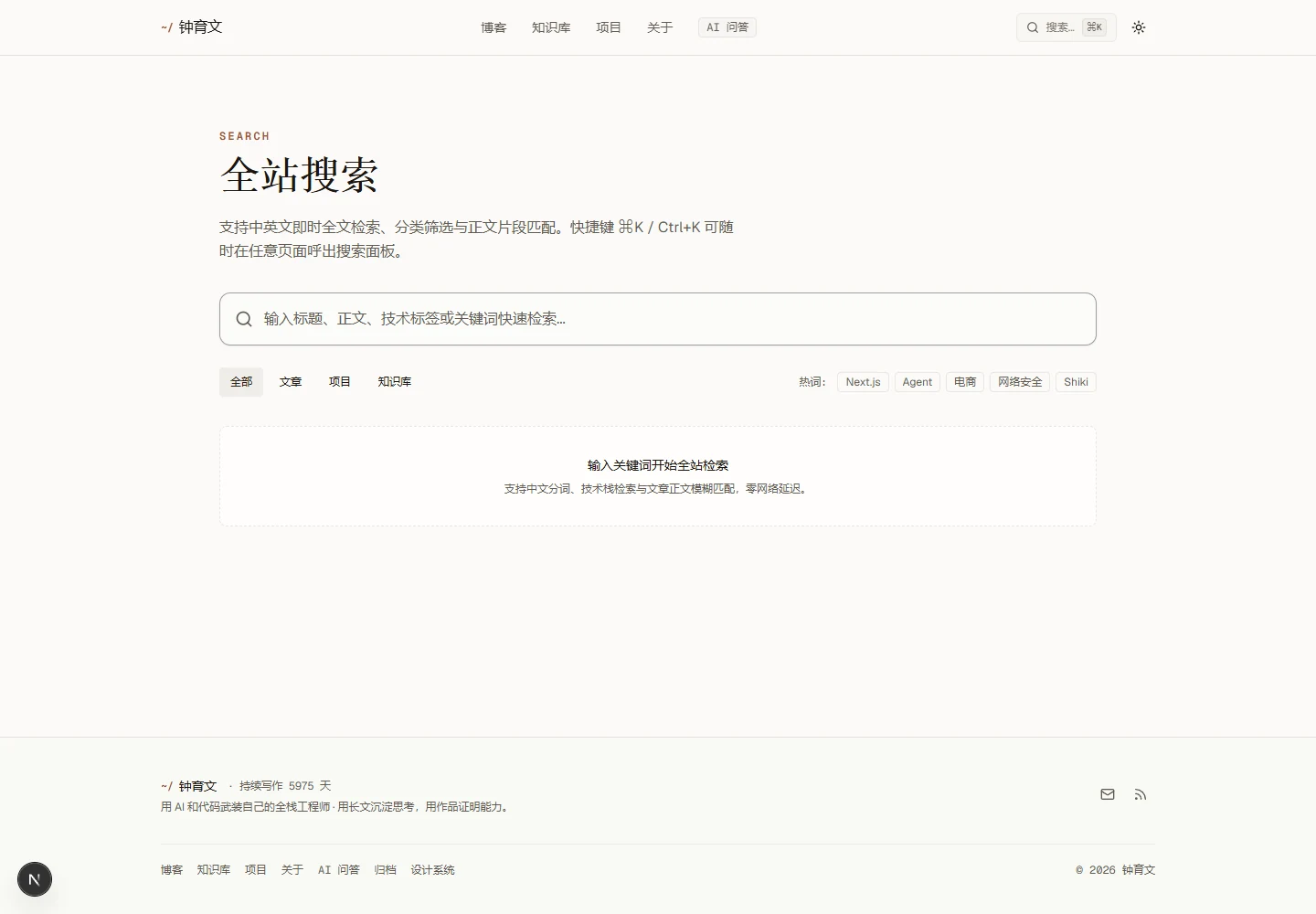Screen dimensions: 1316x914
Task: Open the header search button with ⌘K
Action: (1067, 27)
